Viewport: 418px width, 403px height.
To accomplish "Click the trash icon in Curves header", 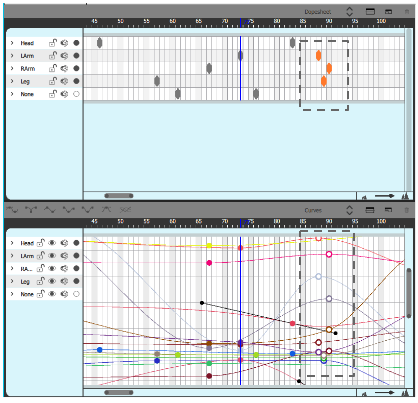I will tap(407, 210).
